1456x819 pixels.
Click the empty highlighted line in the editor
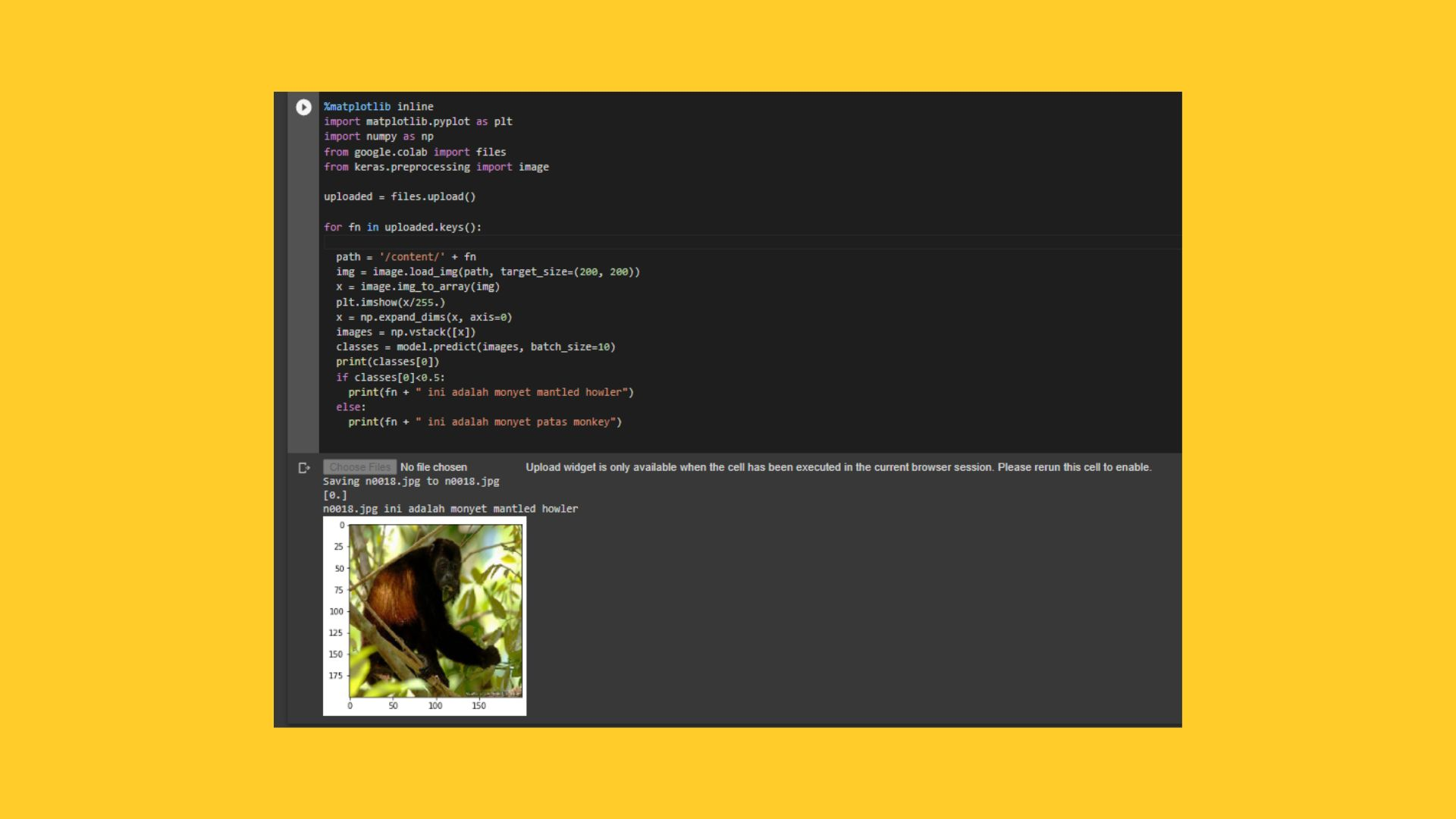[751, 242]
